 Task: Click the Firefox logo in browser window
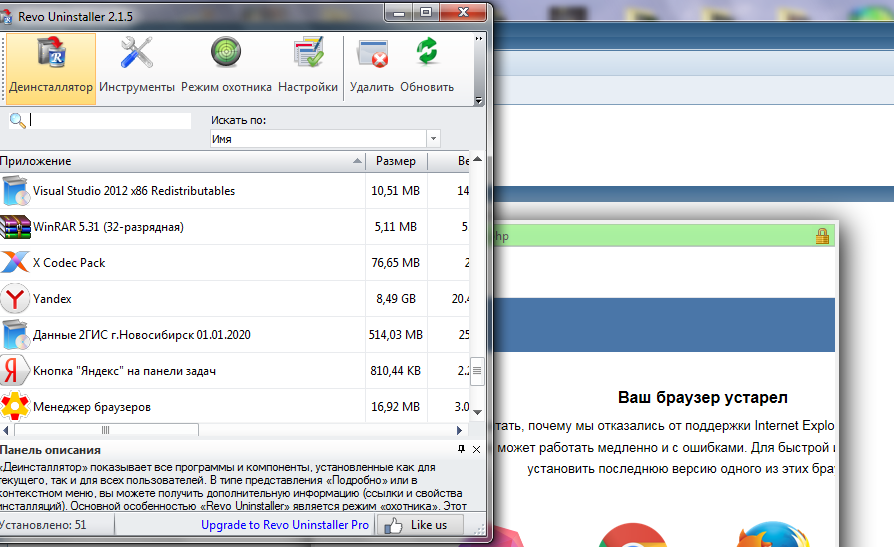[773, 535]
